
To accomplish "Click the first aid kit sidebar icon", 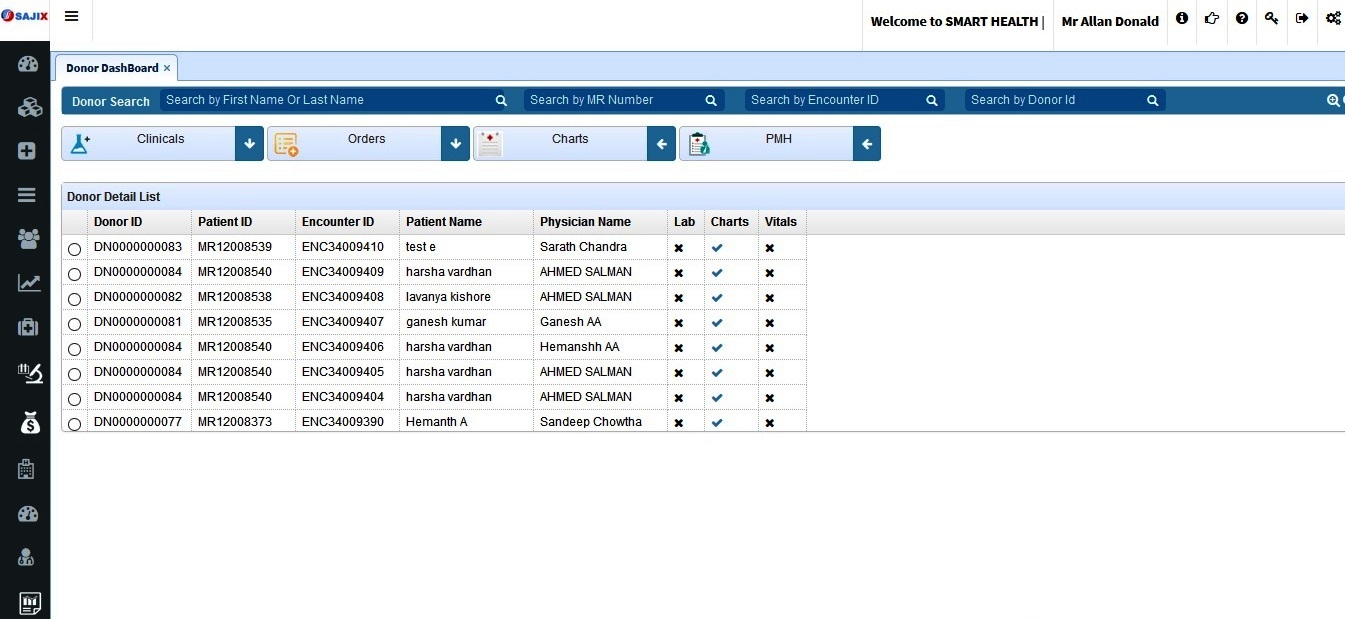I will click(x=28, y=327).
